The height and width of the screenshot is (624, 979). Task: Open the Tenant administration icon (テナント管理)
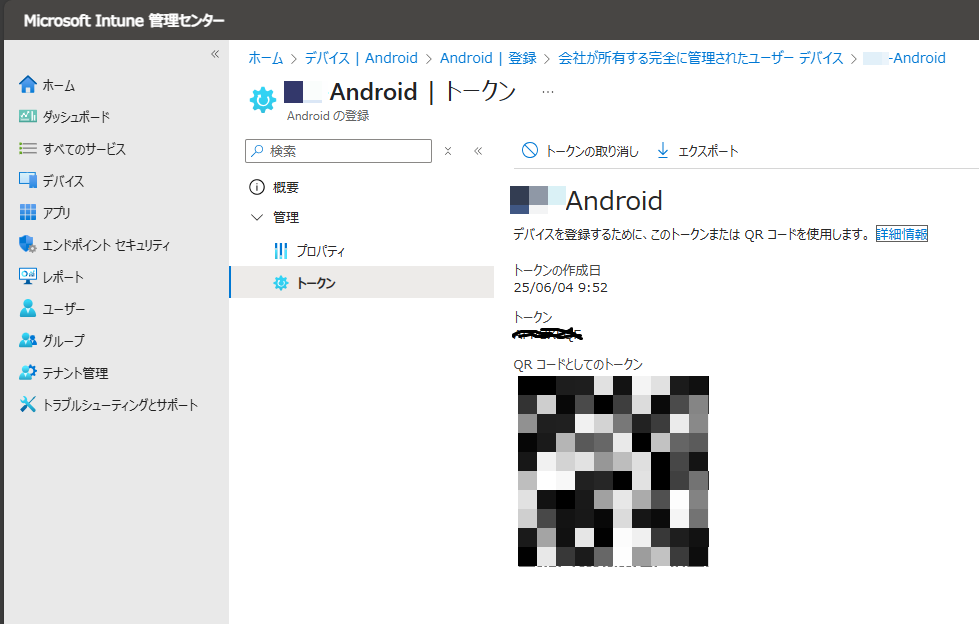pos(27,372)
